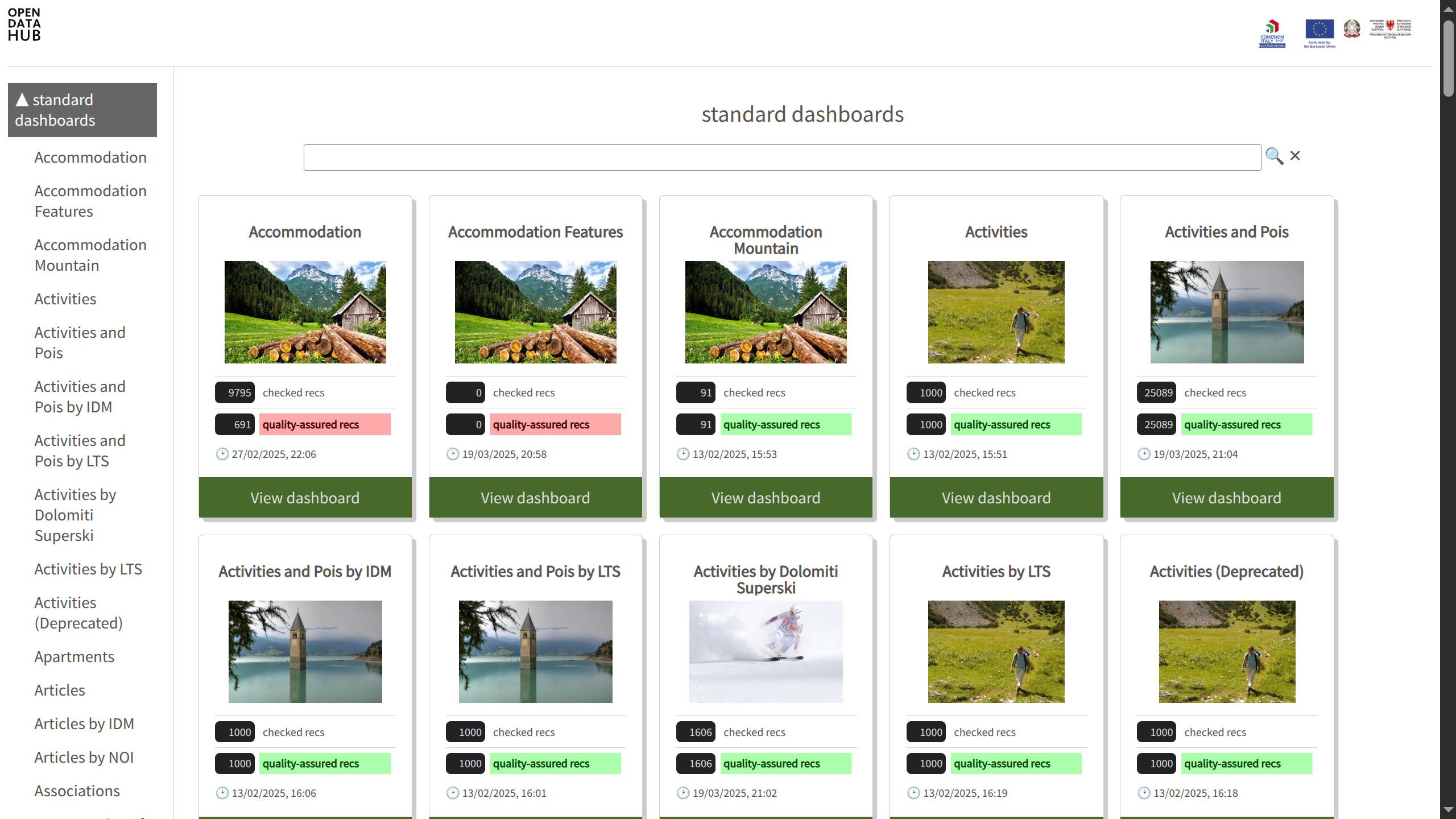View dashboard for Activities and Pois
1456x819 pixels.
pyautogui.click(x=1226, y=497)
